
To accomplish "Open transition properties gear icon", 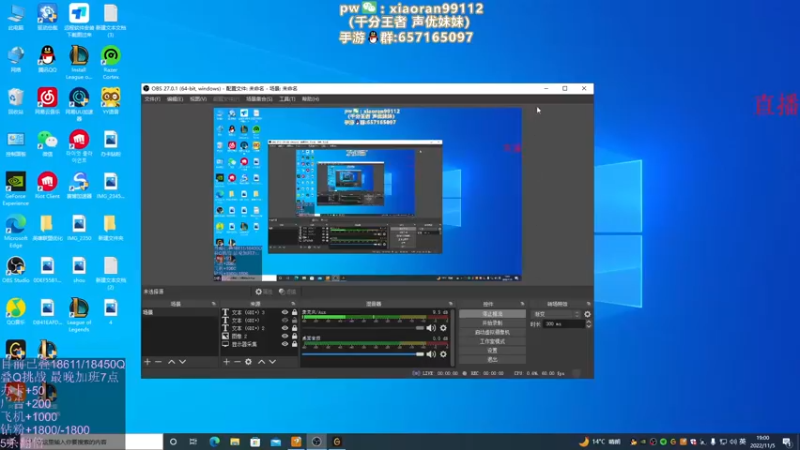I will (587, 314).
